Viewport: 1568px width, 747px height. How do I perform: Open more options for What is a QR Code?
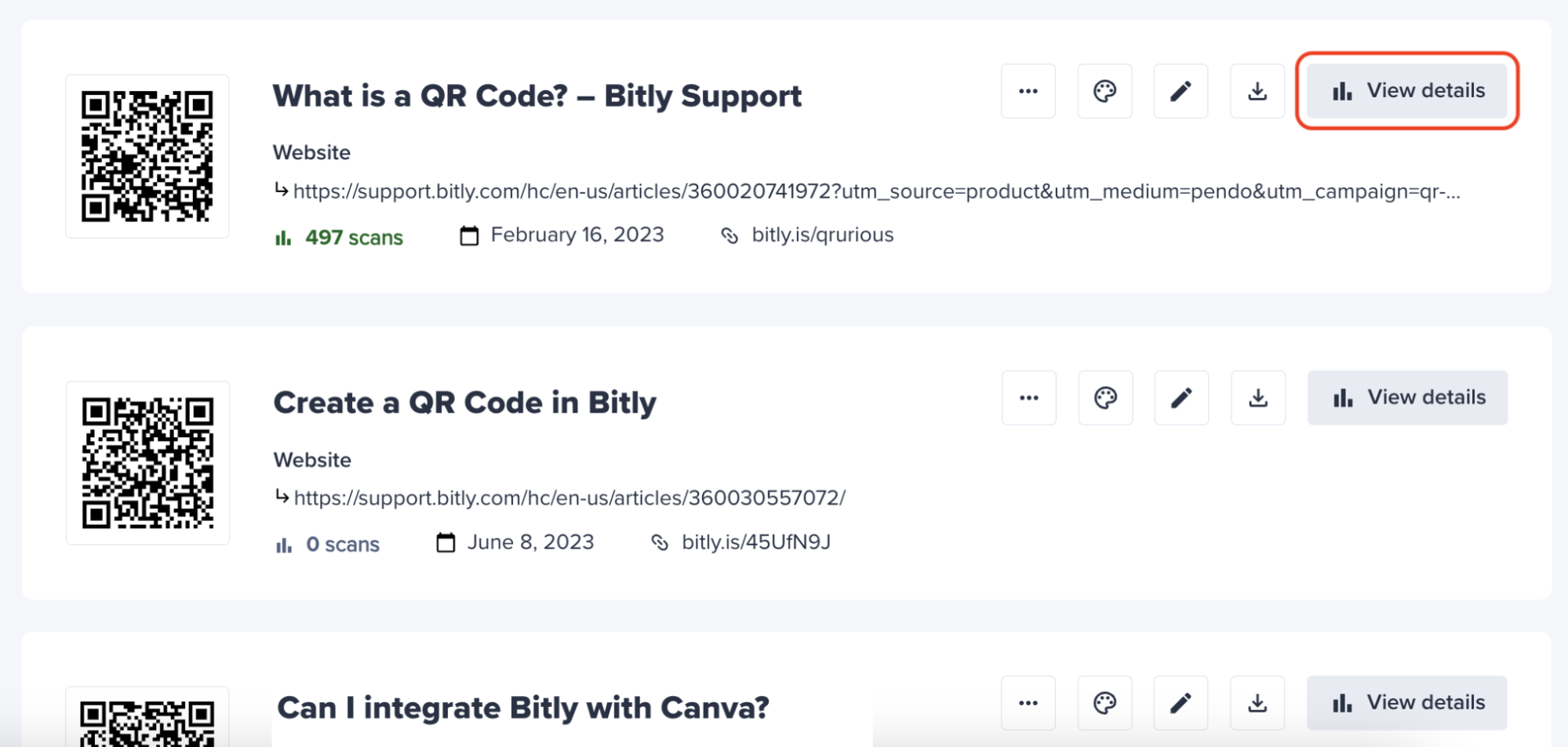coord(1028,91)
